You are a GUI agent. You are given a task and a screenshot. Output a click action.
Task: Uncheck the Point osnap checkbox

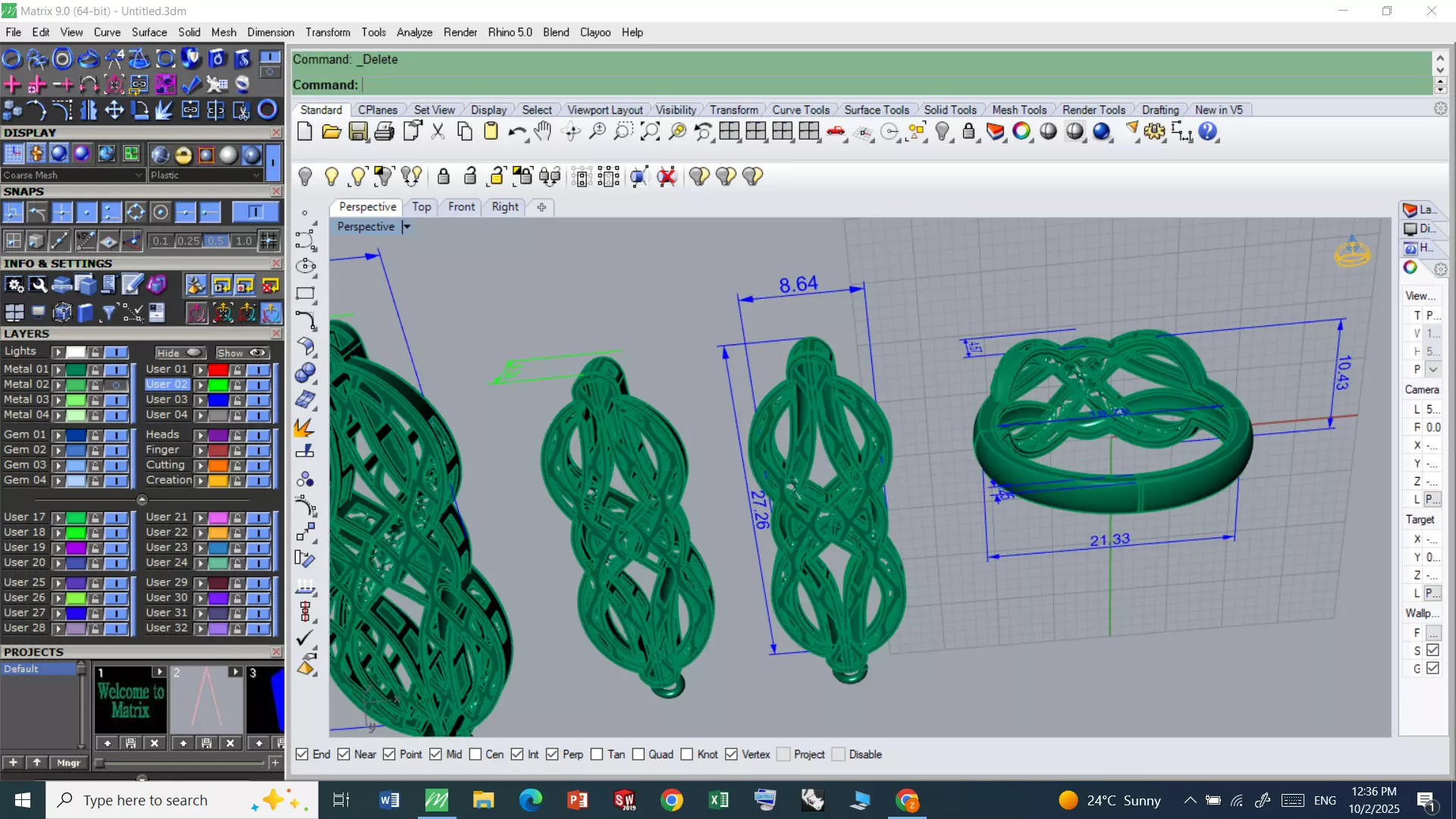pos(389,755)
